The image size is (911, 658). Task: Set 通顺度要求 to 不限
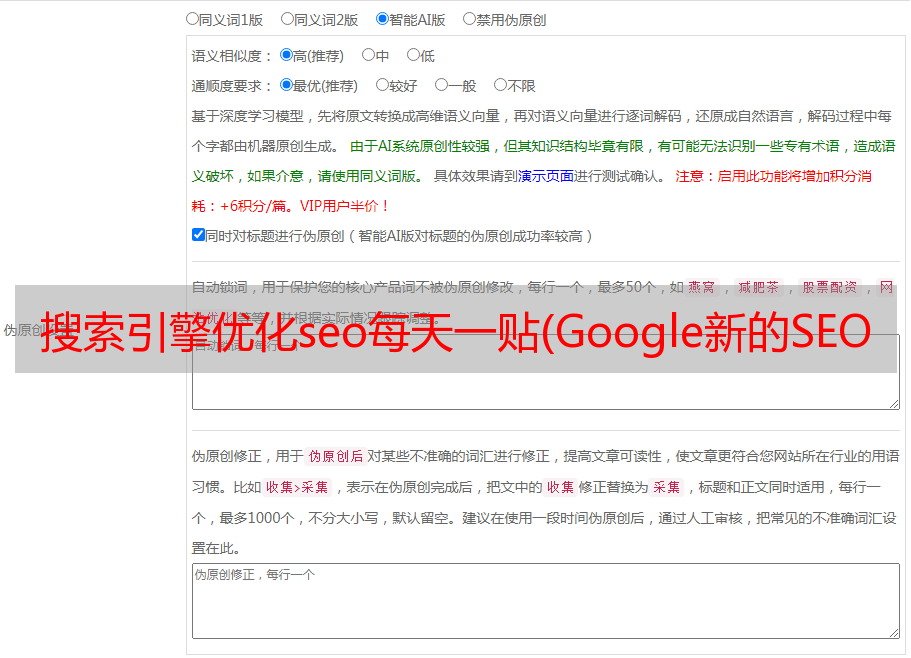point(500,85)
